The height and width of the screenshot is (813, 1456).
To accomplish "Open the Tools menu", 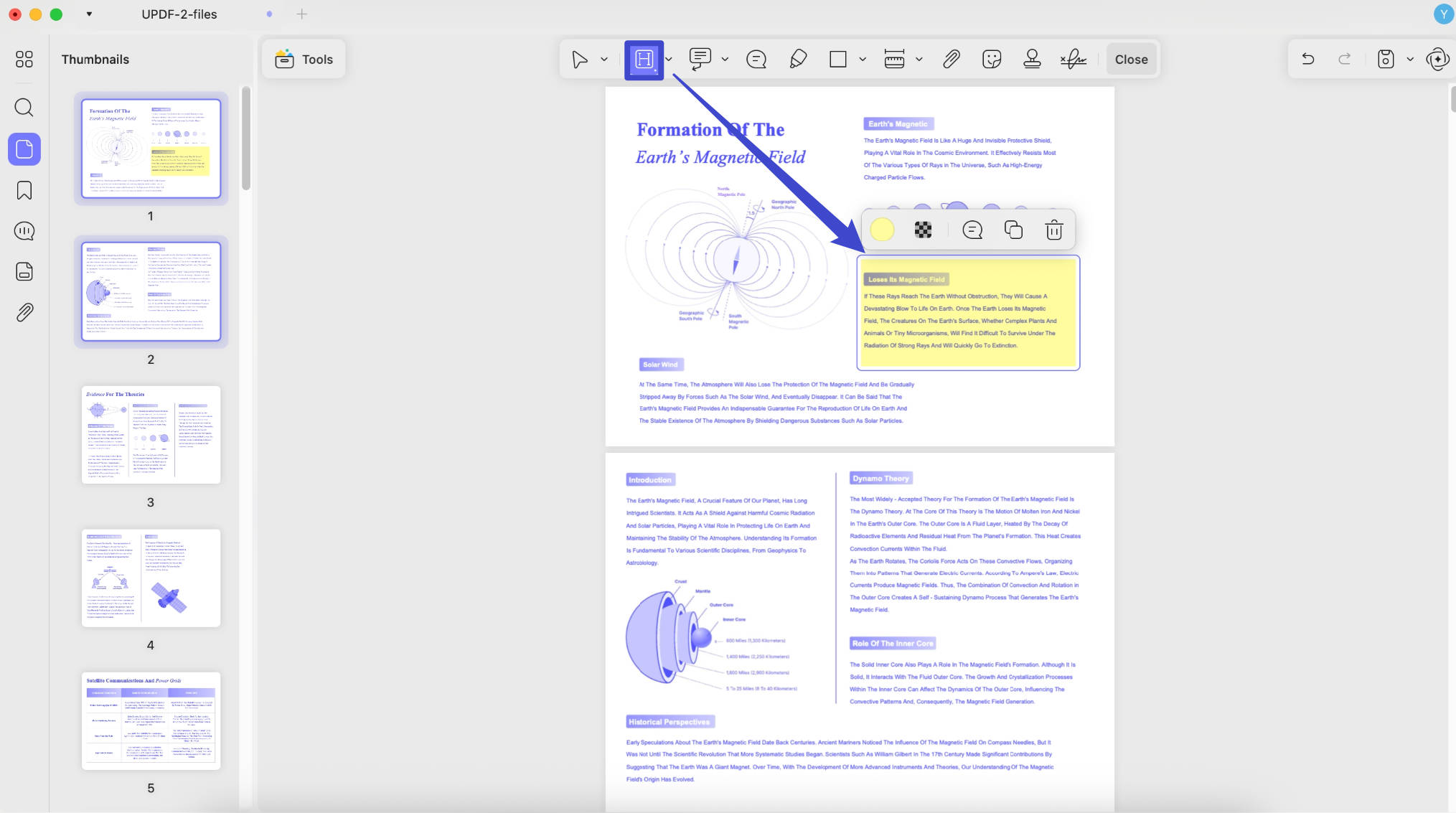I will point(304,60).
